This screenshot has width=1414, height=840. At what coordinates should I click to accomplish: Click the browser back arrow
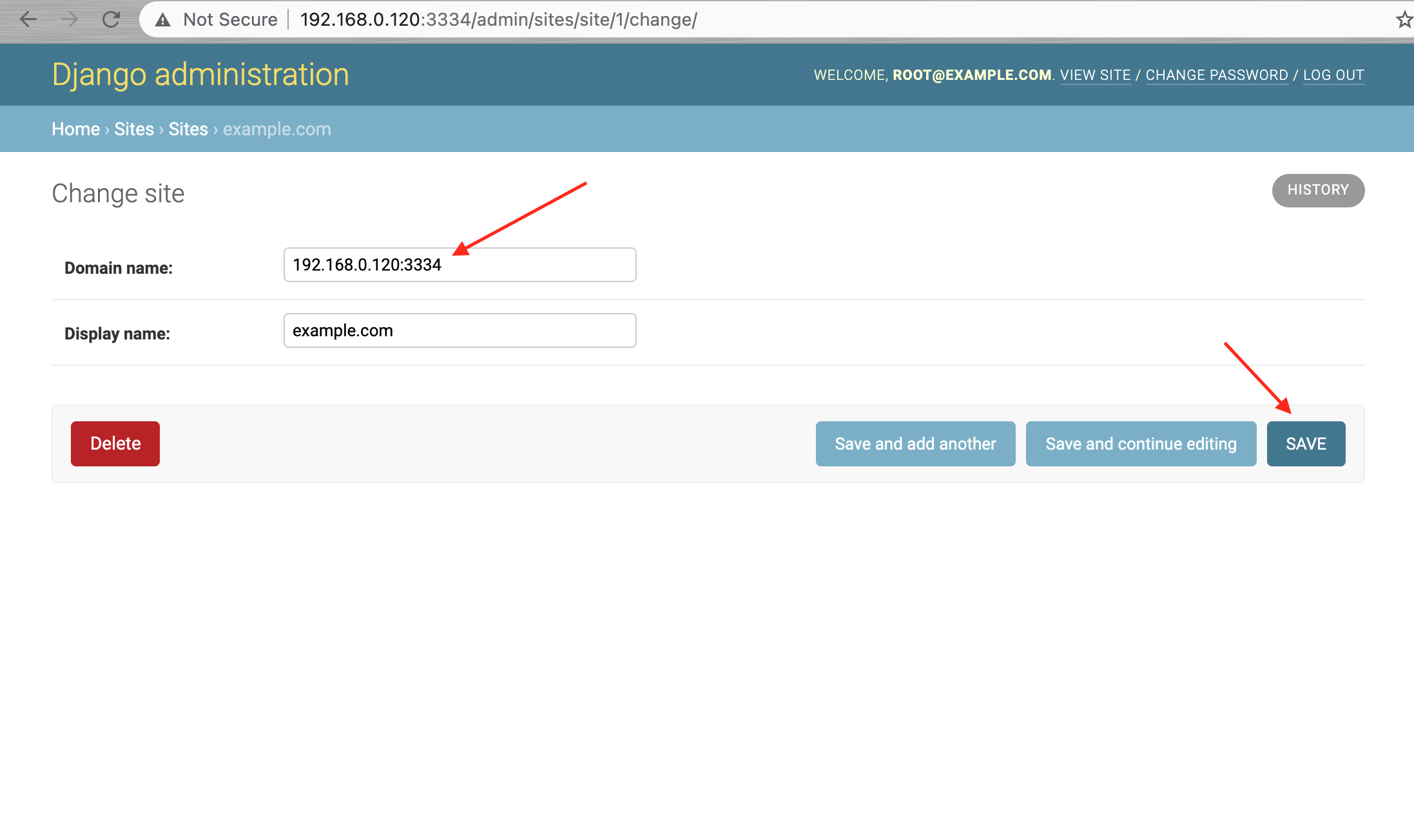pos(28,19)
